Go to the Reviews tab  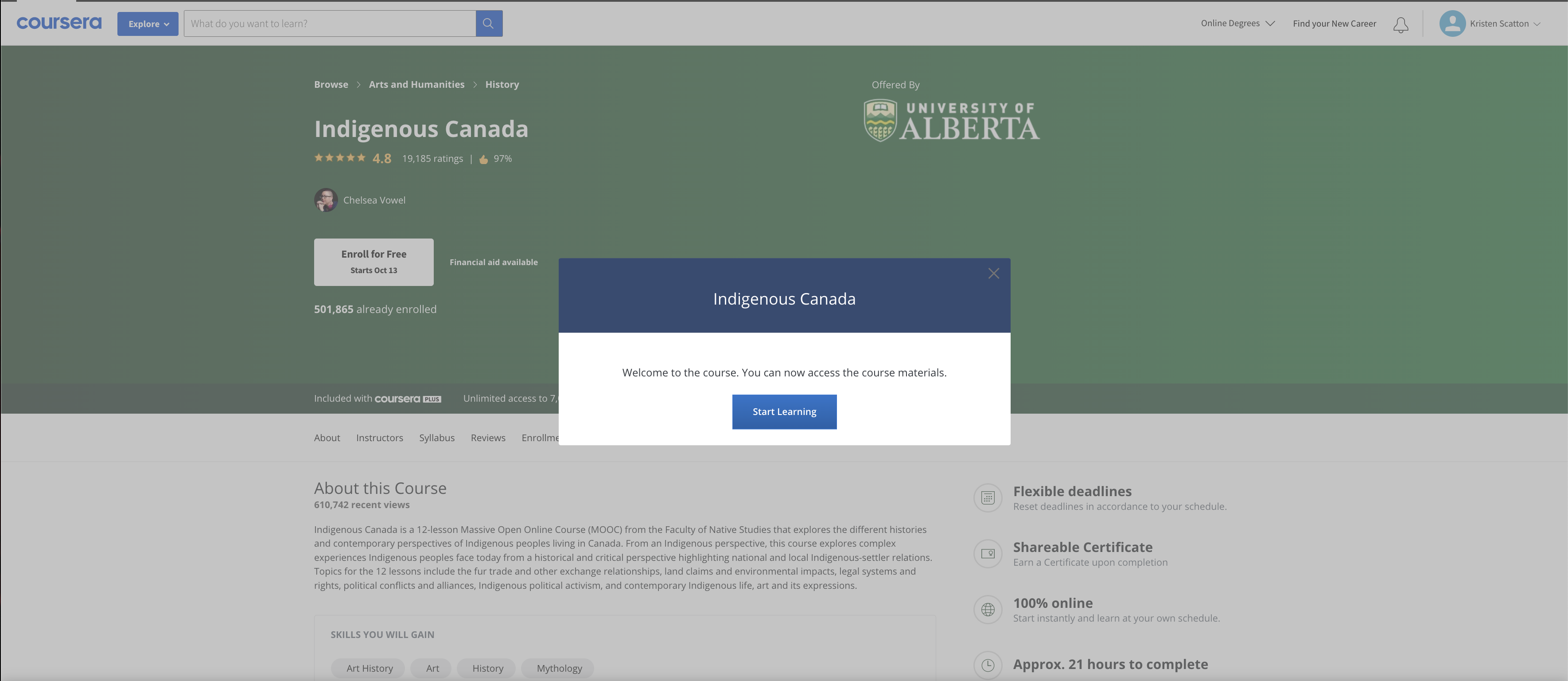coord(487,437)
